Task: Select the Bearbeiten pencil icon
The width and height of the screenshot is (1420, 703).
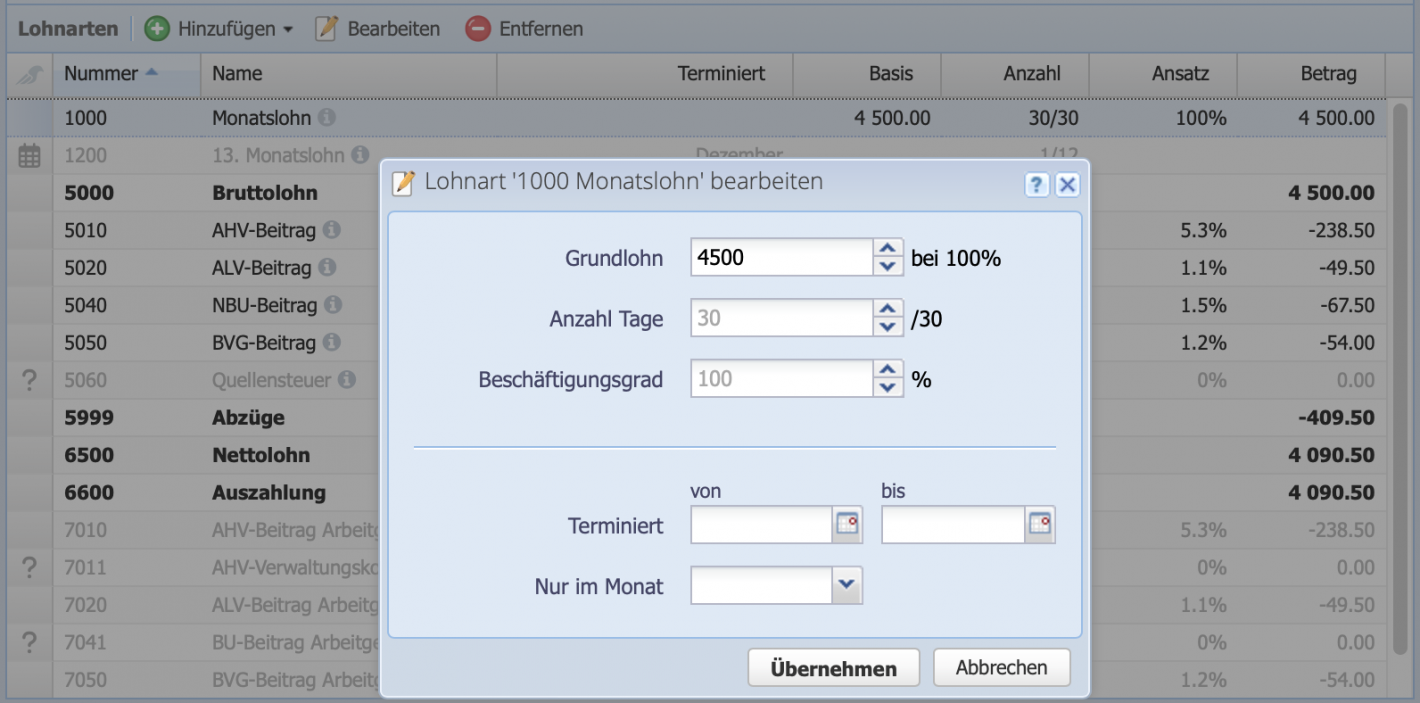Action: pos(326,28)
